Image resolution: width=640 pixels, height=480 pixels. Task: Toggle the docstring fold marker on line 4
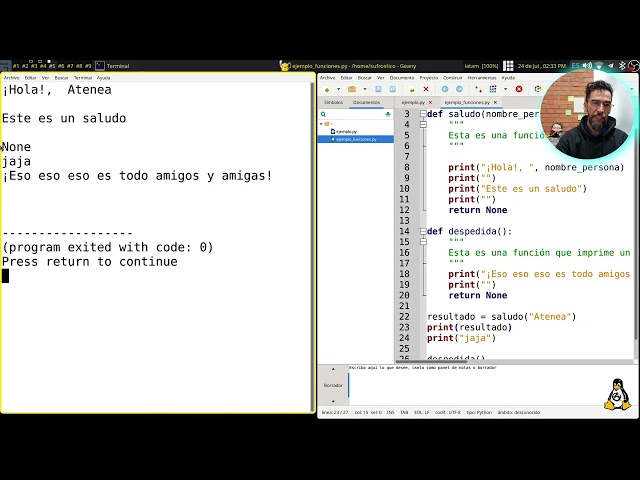point(423,124)
